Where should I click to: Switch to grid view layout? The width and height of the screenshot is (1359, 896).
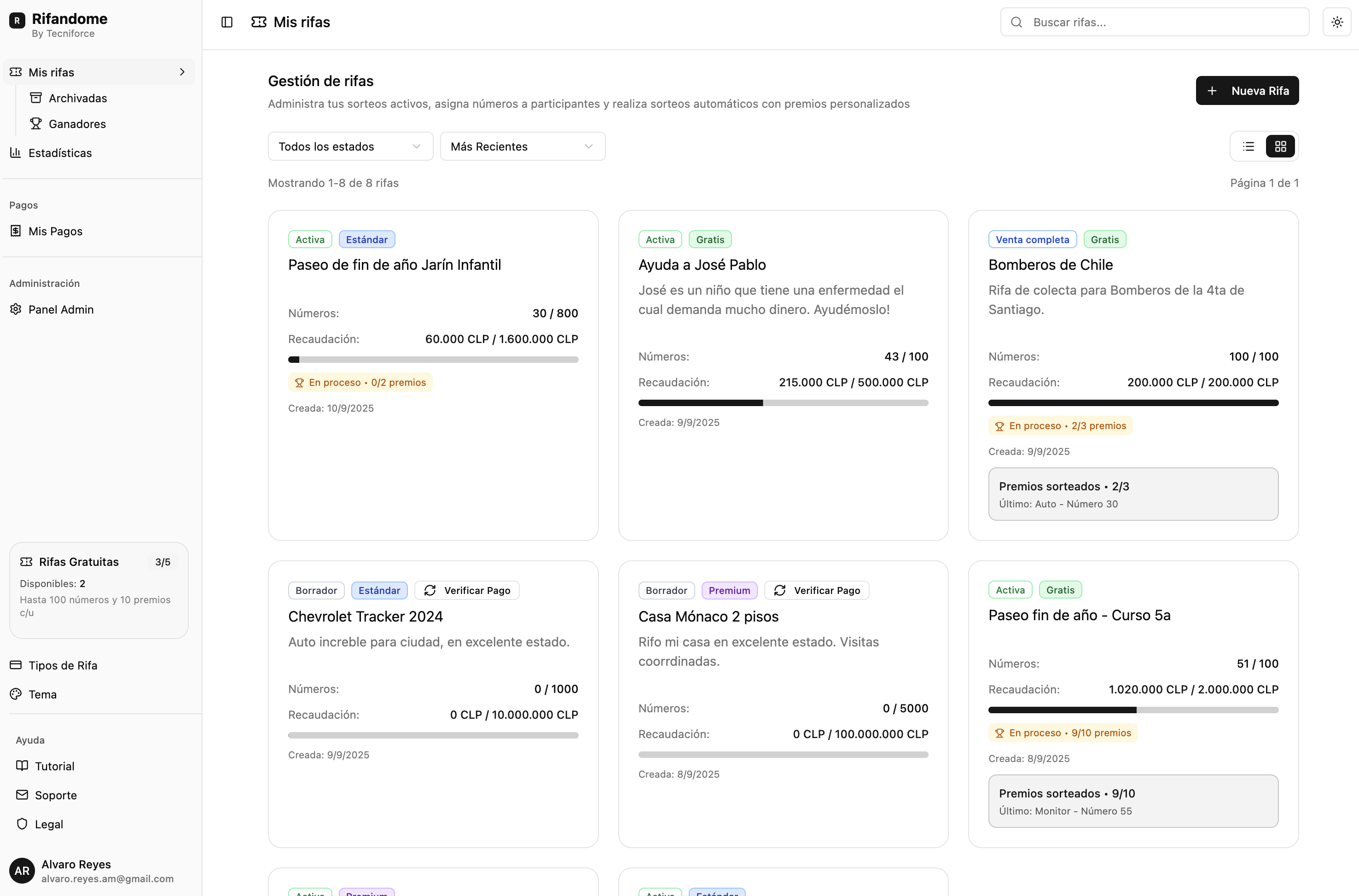1280,147
